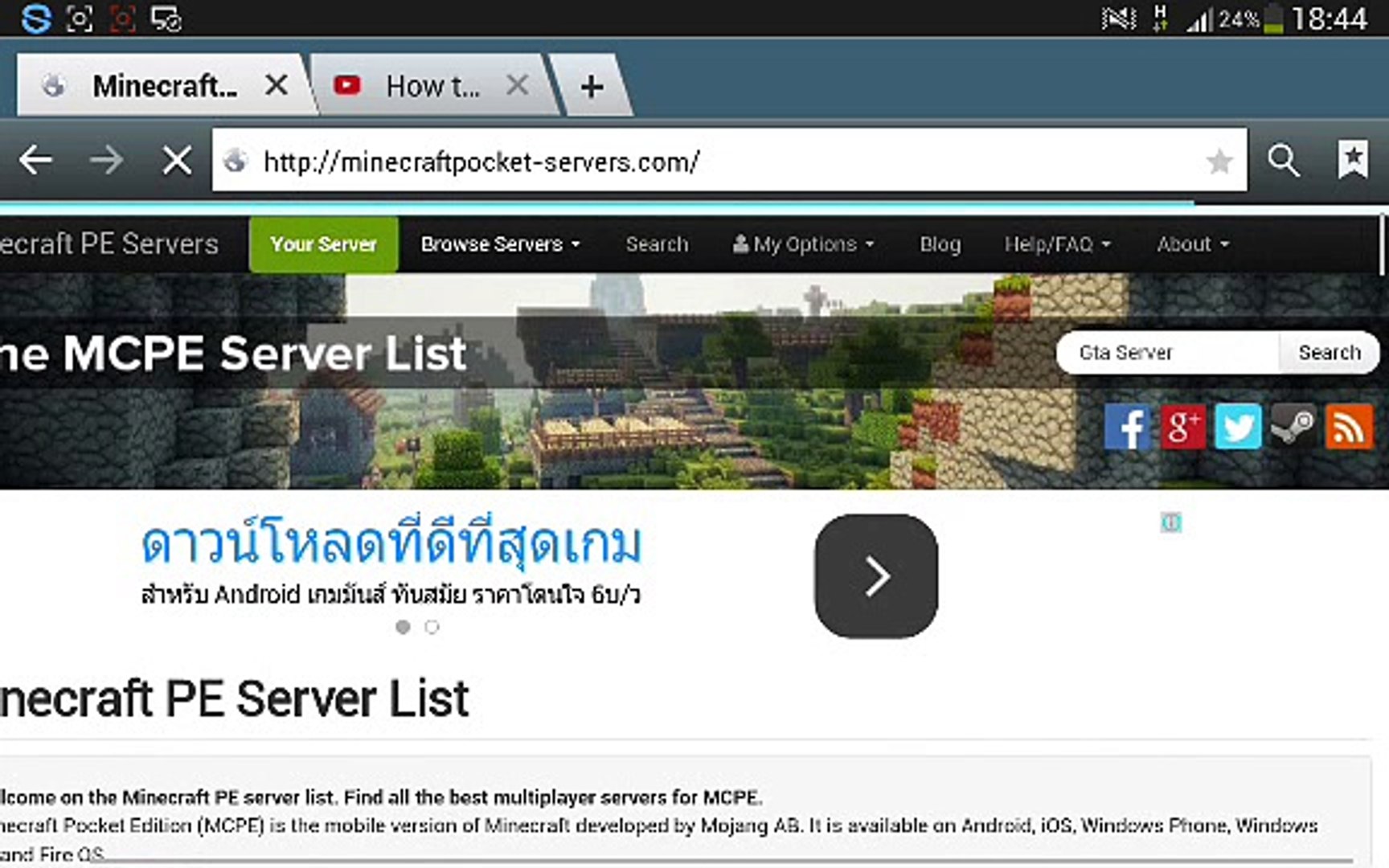Tap the signal strength icon in status bar
Screen dimensions: 1389x868
click(x=1198, y=18)
